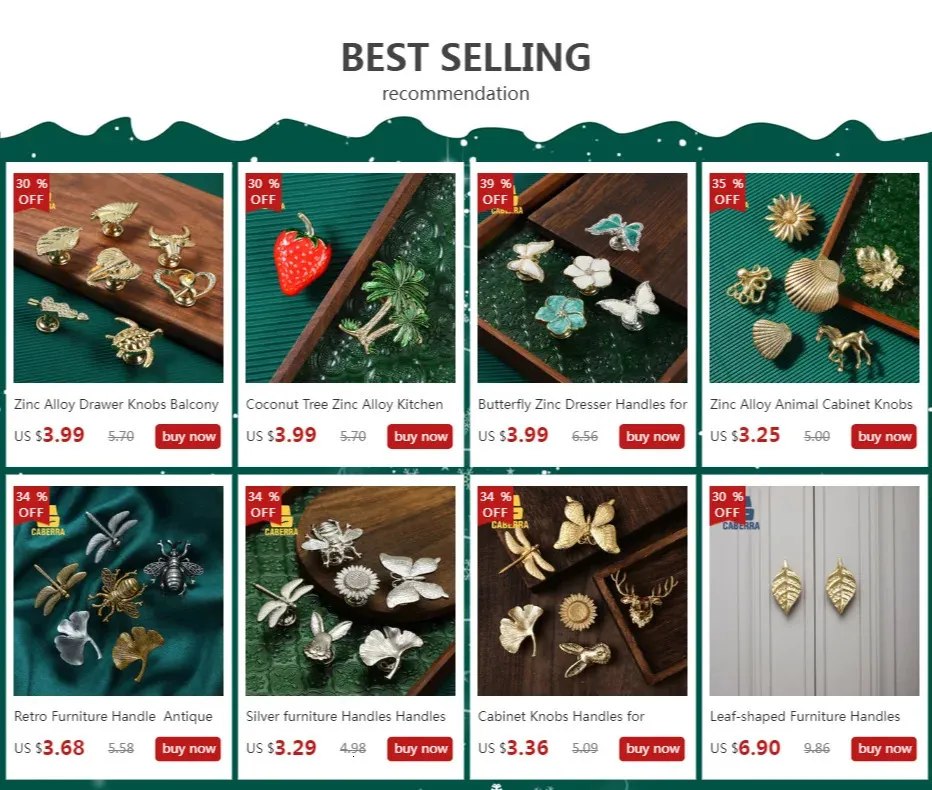This screenshot has width=932, height=790.
Task: View the Retro Furniture Handle dragonfly image
Action: [x=118, y=591]
